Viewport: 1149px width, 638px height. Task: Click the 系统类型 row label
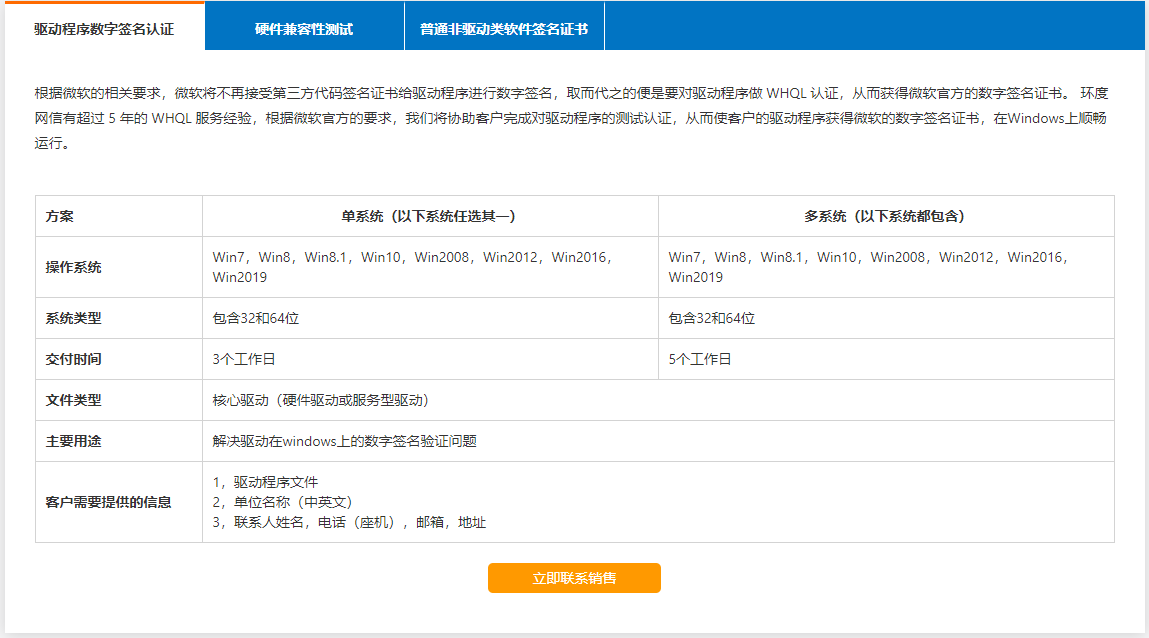click(73, 319)
